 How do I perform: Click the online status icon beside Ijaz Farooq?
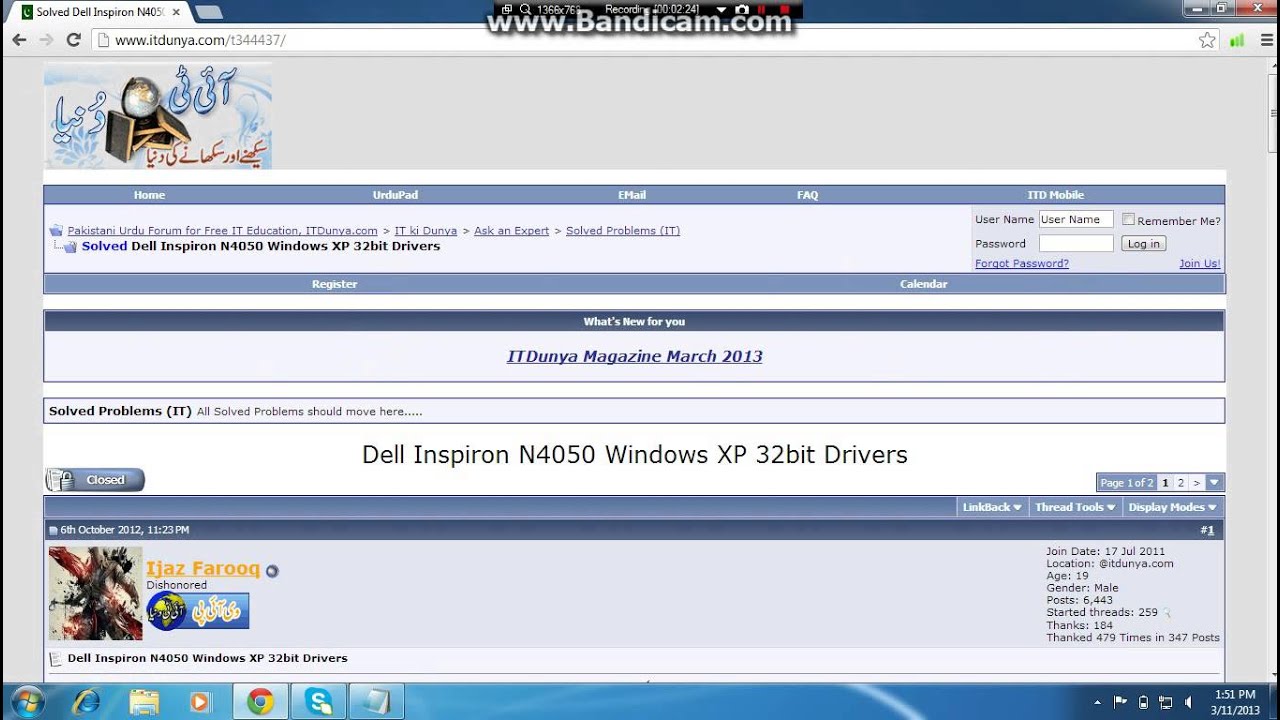coord(272,571)
